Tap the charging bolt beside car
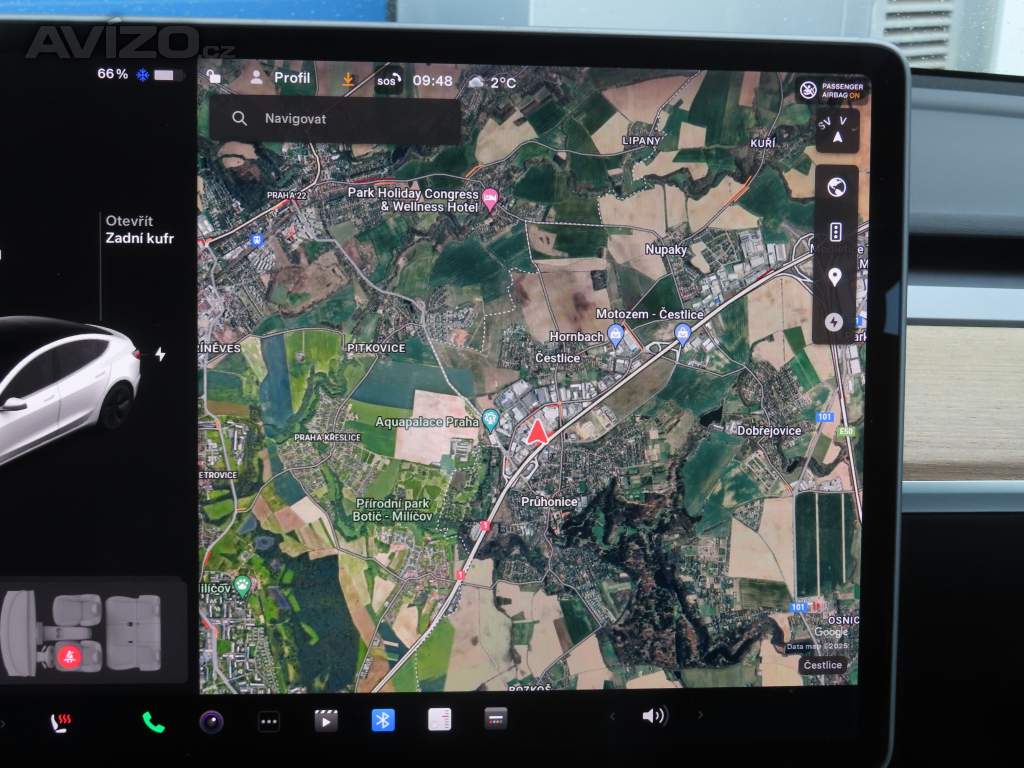The height and width of the screenshot is (768, 1024). click(x=161, y=355)
